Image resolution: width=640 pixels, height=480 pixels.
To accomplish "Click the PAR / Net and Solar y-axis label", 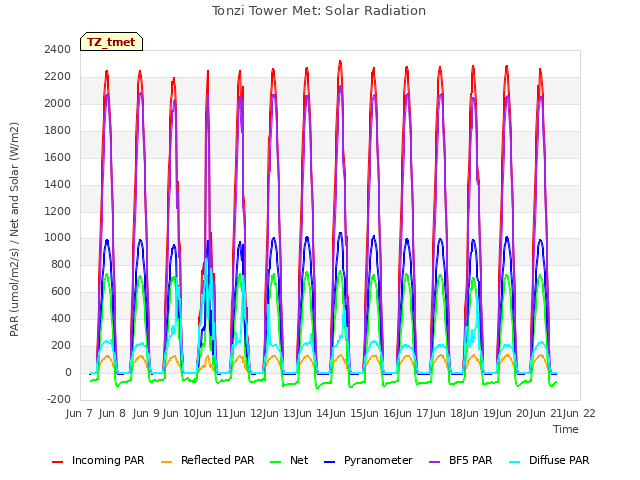I will pyautogui.click(x=14, y=229).
